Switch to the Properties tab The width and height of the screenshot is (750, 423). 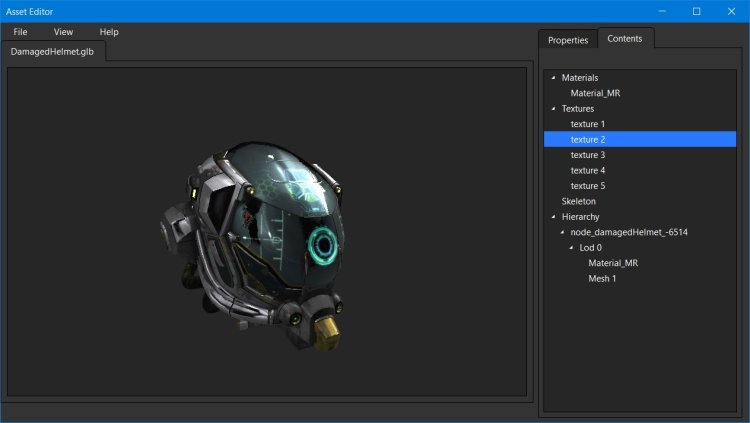tap(567, 40)
